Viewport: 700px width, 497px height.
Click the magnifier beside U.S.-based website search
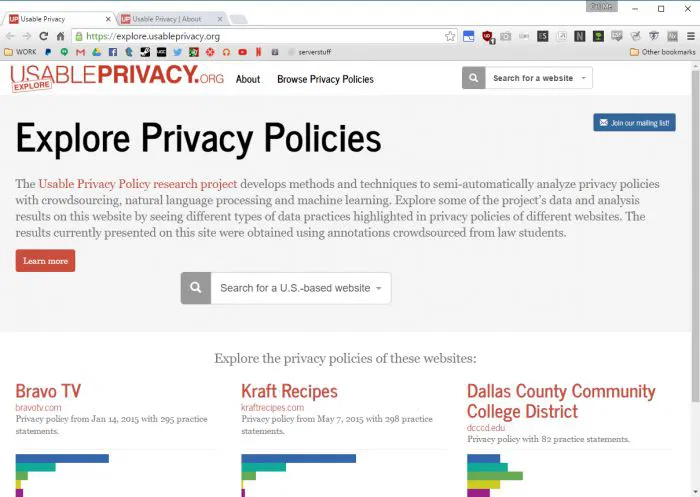point(196,288)
